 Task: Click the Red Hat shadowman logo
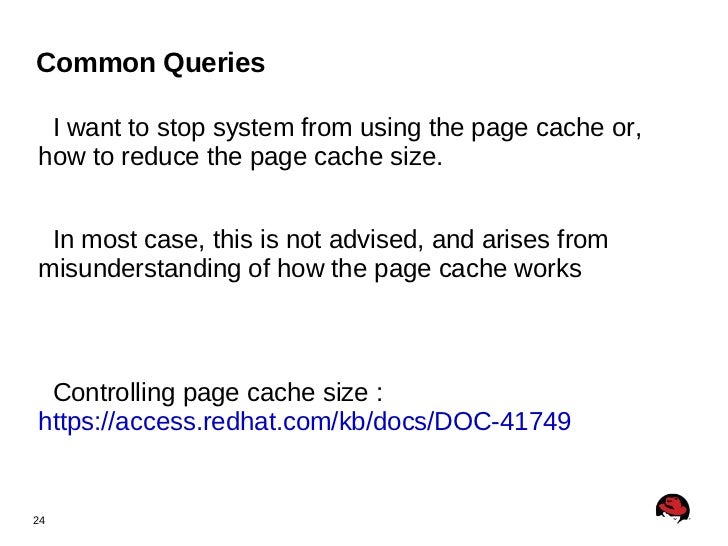coord(673,508)
